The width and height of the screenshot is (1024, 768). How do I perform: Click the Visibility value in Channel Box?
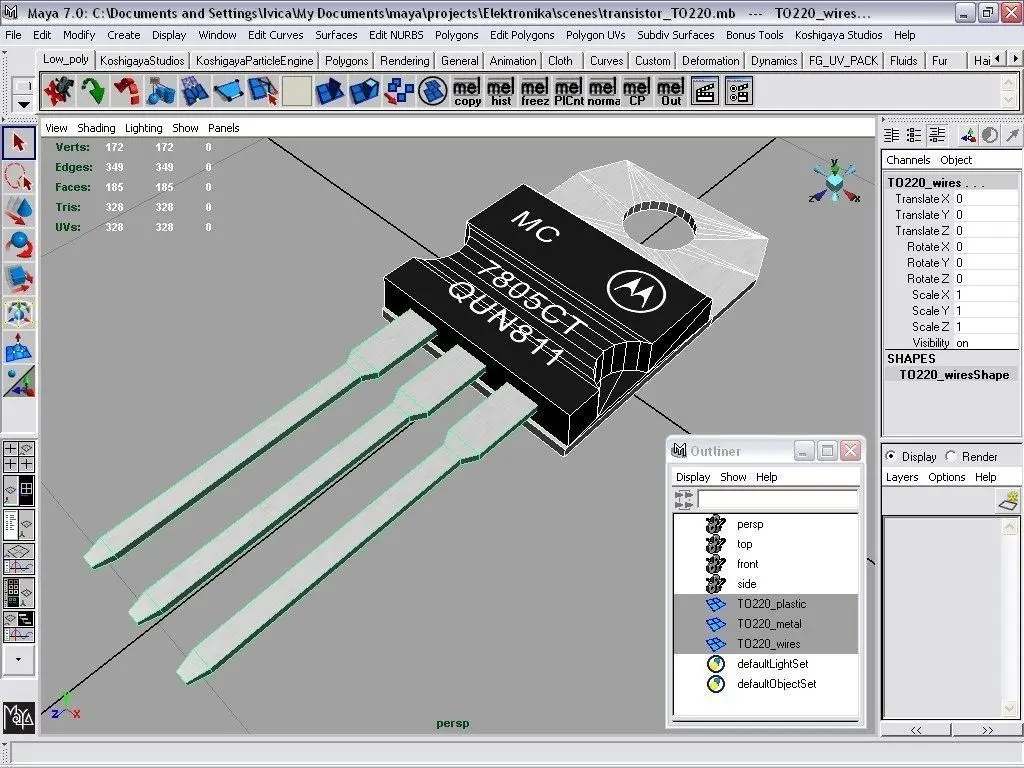986,343
